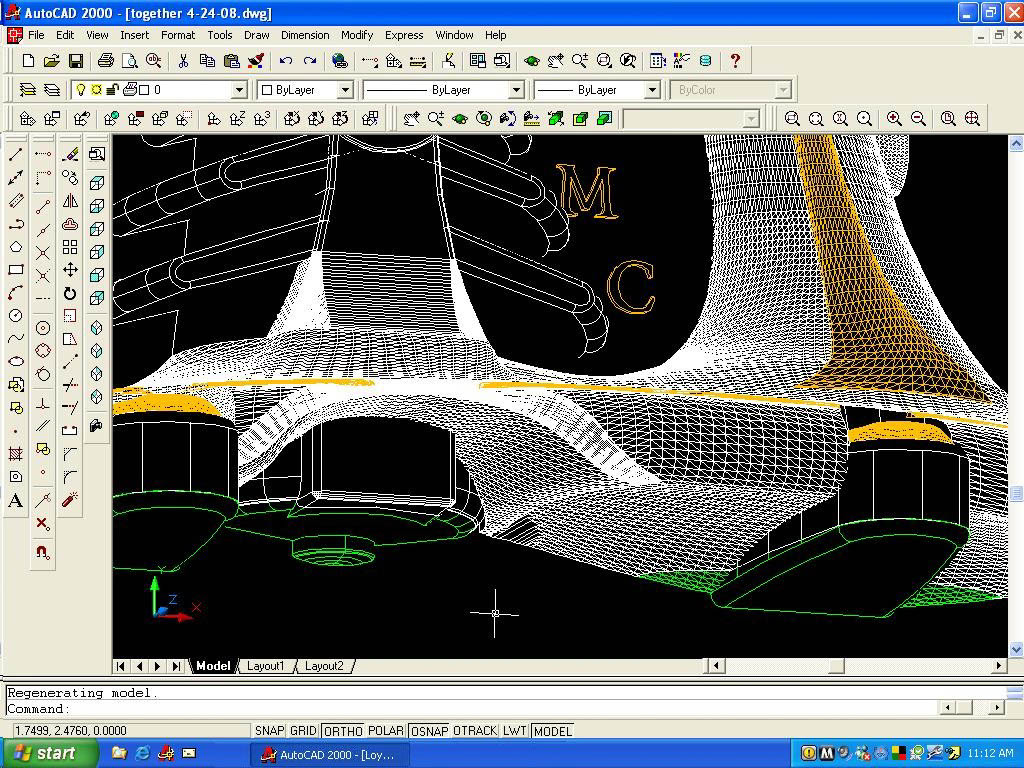Disable OSNAP in the status bar

429,731
